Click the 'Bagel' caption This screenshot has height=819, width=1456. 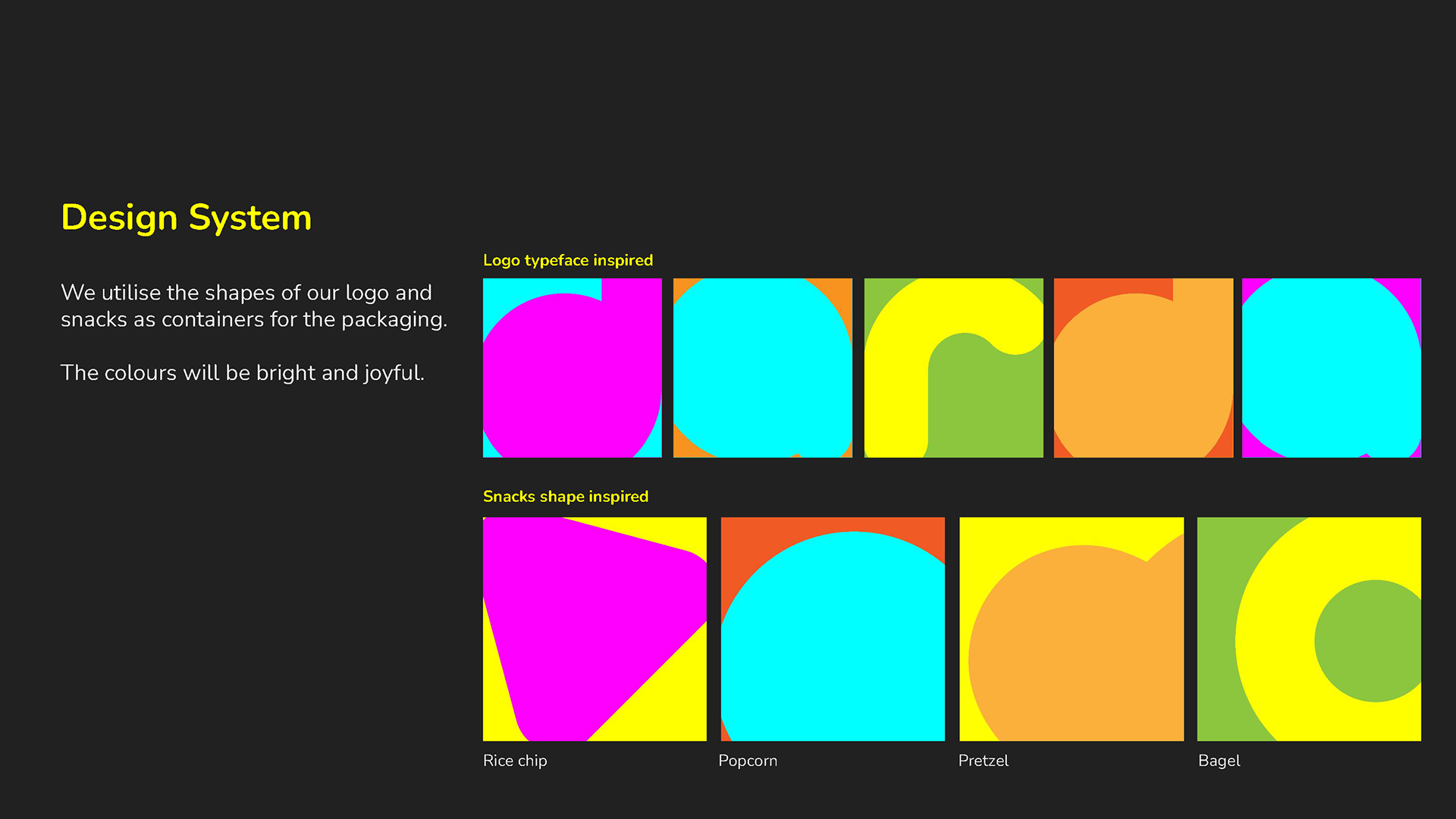[1219, 761]
